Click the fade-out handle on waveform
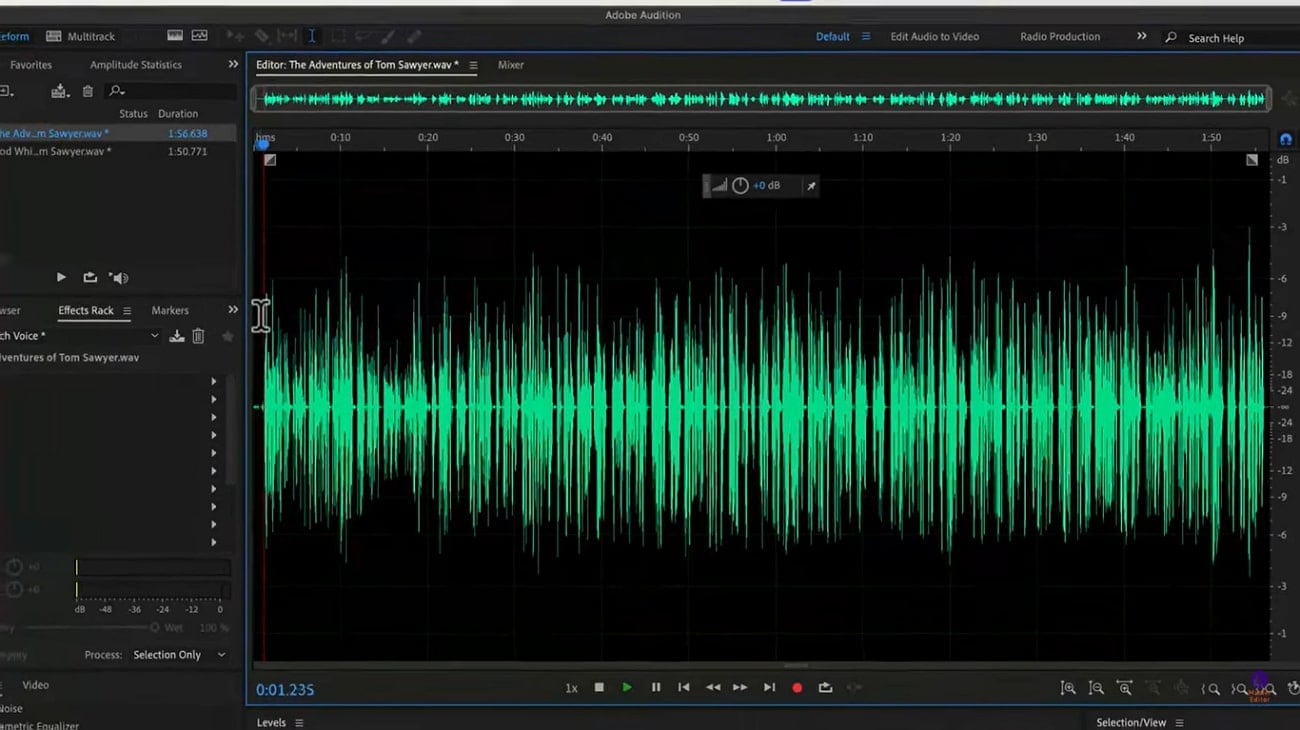 coord(1252,160)
